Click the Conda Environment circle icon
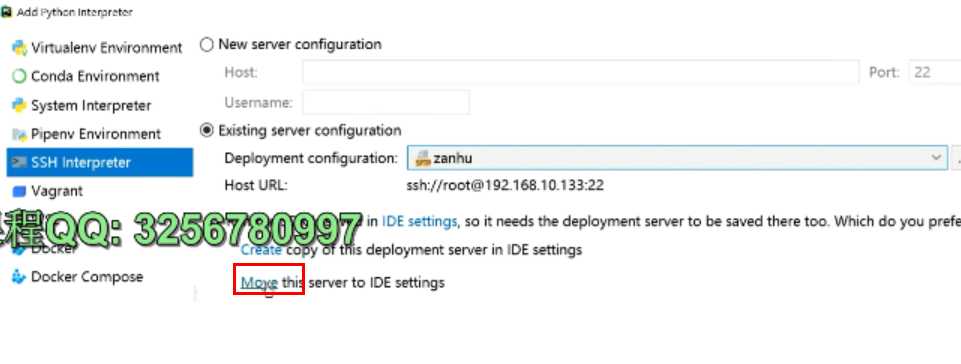 pos(20,77)
